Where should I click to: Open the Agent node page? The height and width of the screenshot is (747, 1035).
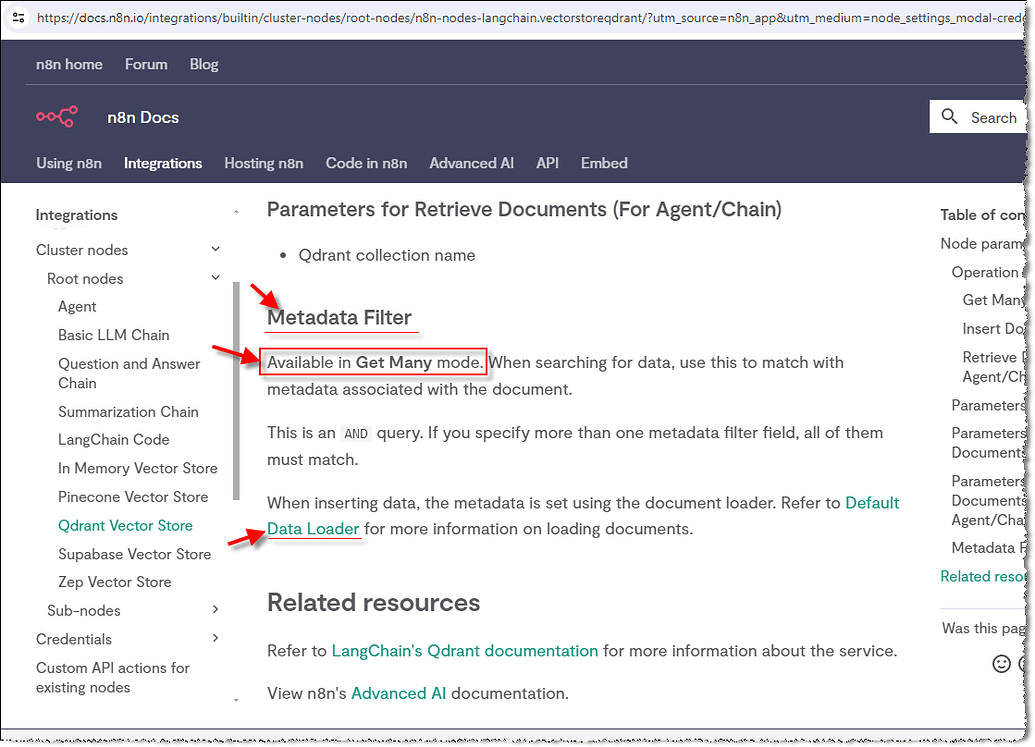(77, 307)
